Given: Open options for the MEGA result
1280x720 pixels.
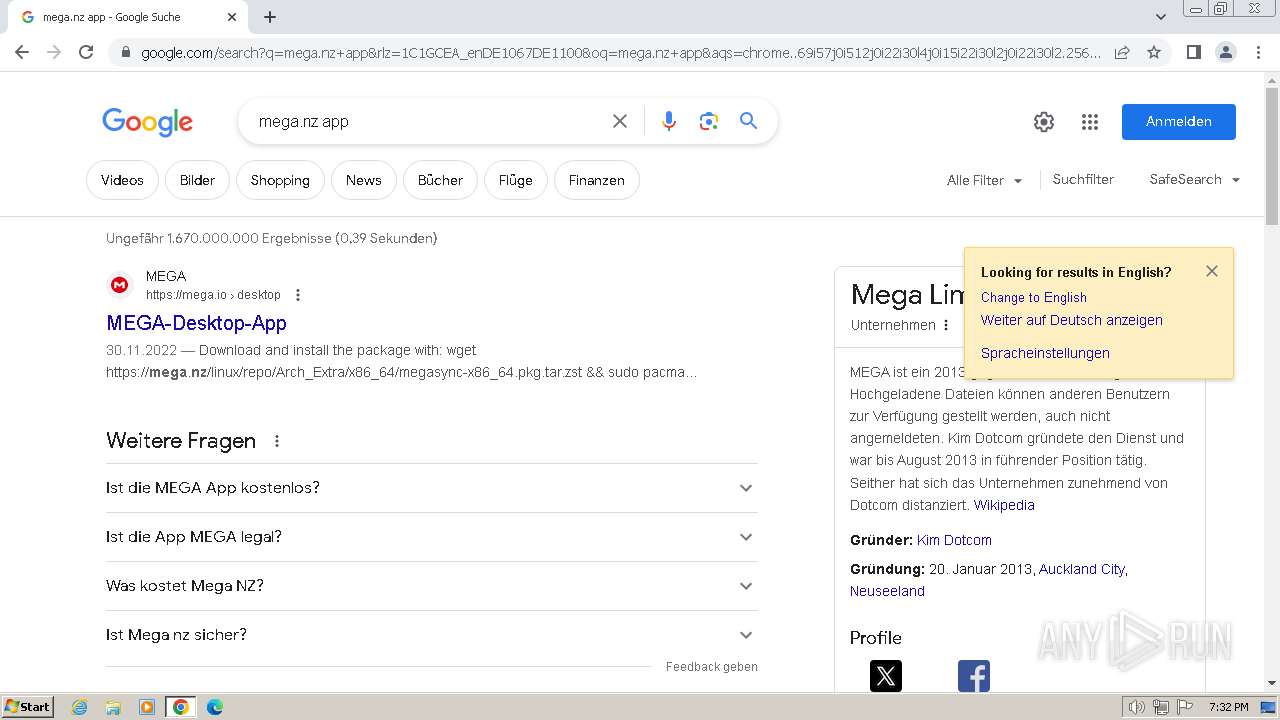Looking at the screenshot, I should click(x=298, y=295).
